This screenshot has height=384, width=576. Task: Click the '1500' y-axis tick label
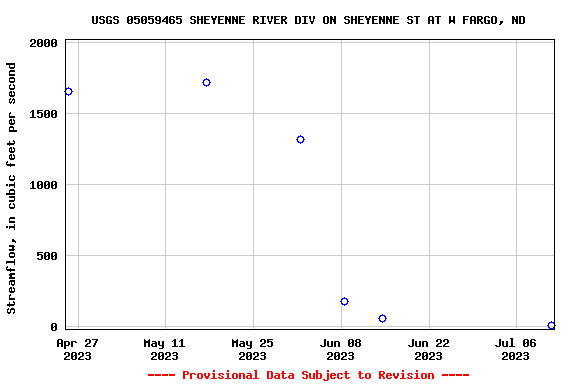[x=43, y=114]
